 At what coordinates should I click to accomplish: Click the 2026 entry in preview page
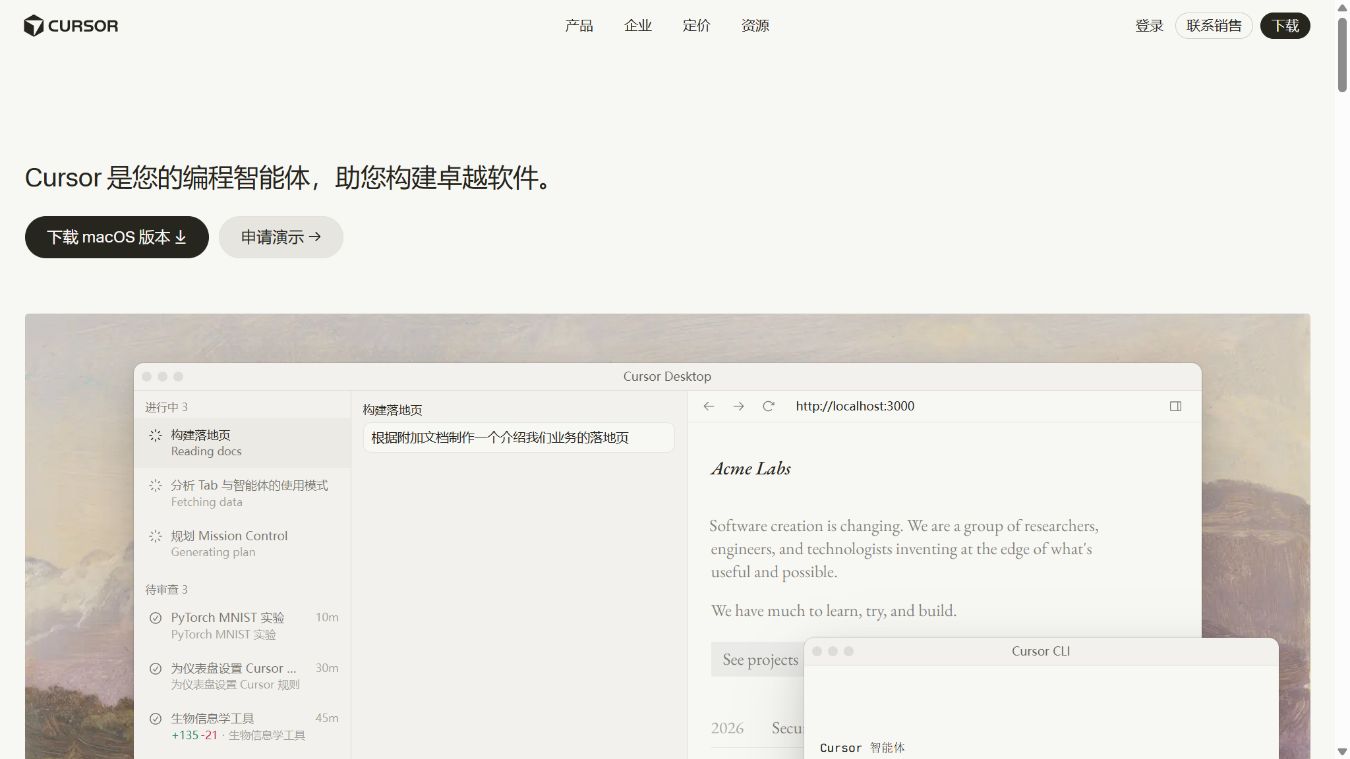[x=727, y=728]
